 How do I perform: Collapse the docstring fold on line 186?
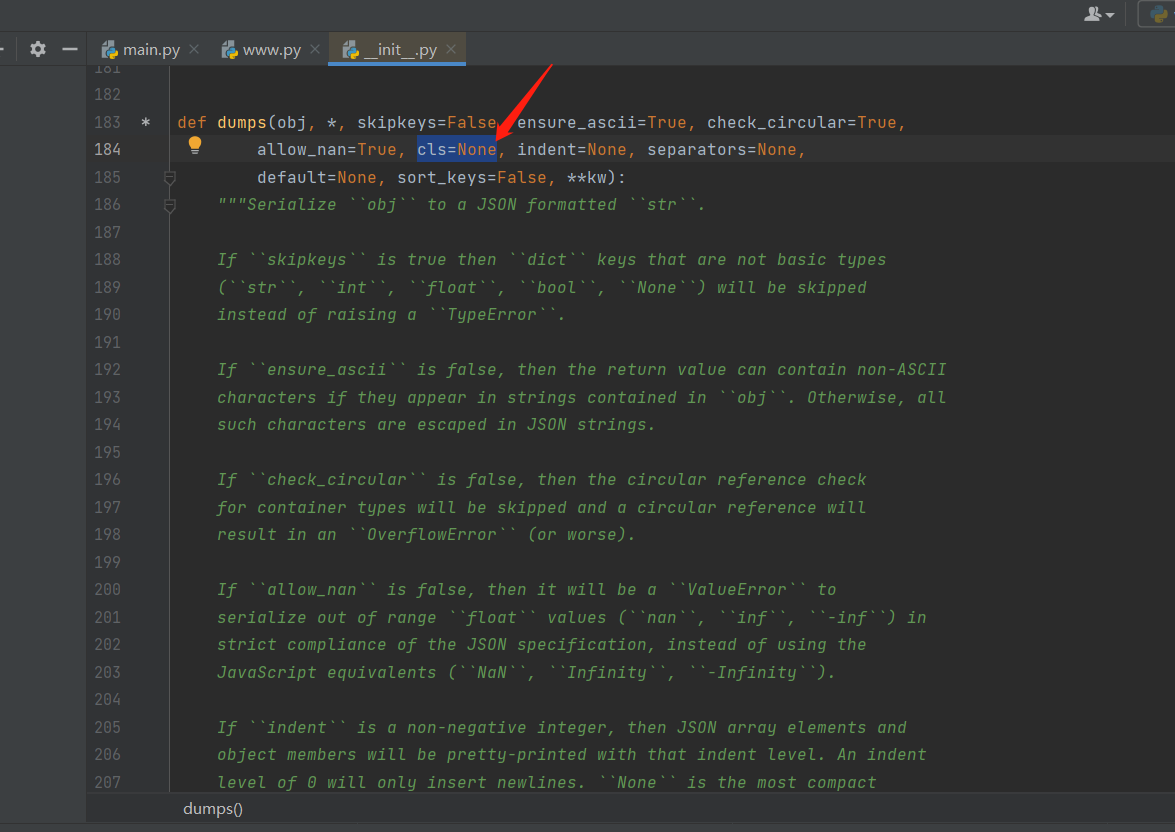pyautogui.click(x=170, y=205)
